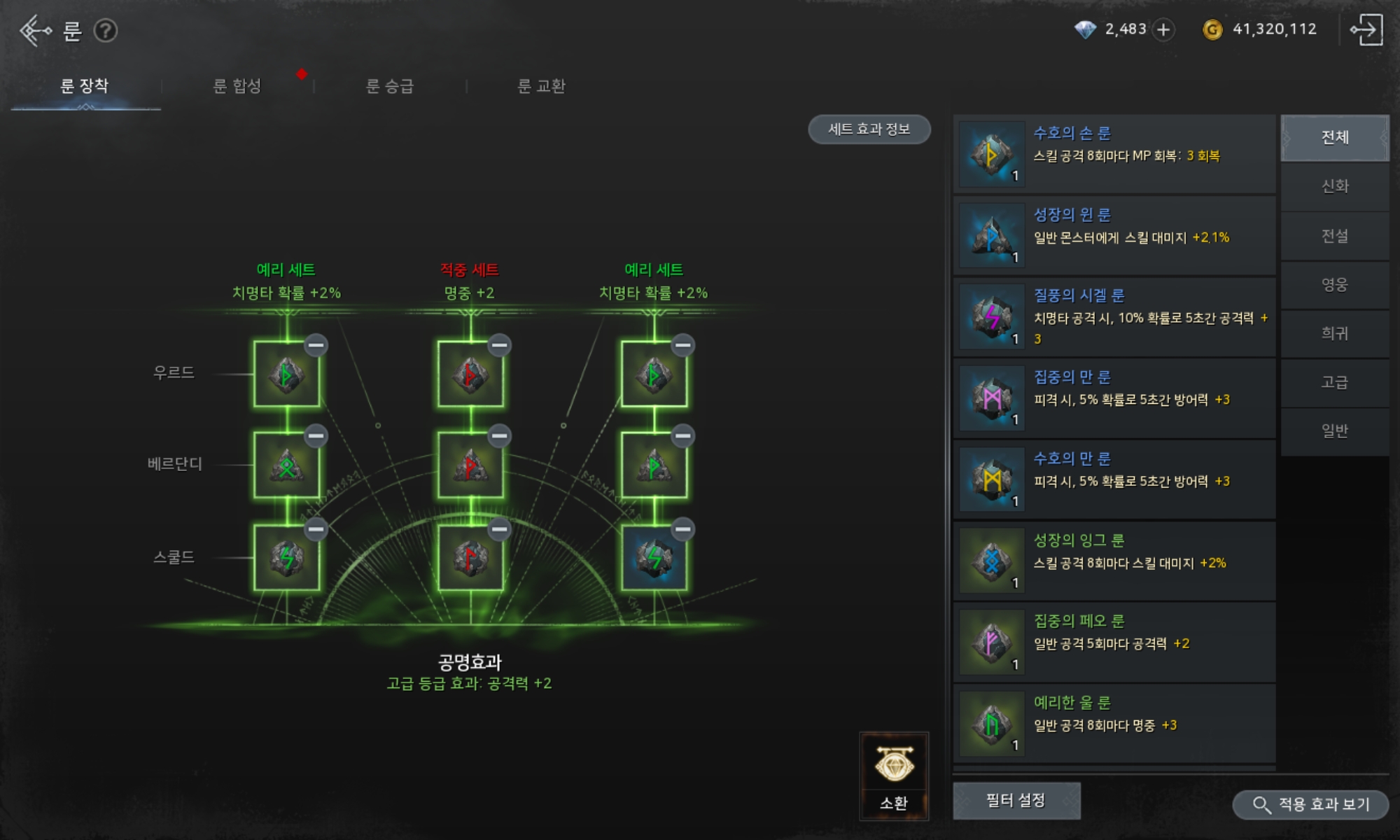Screen dimensions: 1400x840
Task: Switch to the 룬 합성 tab
Action: [237, 86]
